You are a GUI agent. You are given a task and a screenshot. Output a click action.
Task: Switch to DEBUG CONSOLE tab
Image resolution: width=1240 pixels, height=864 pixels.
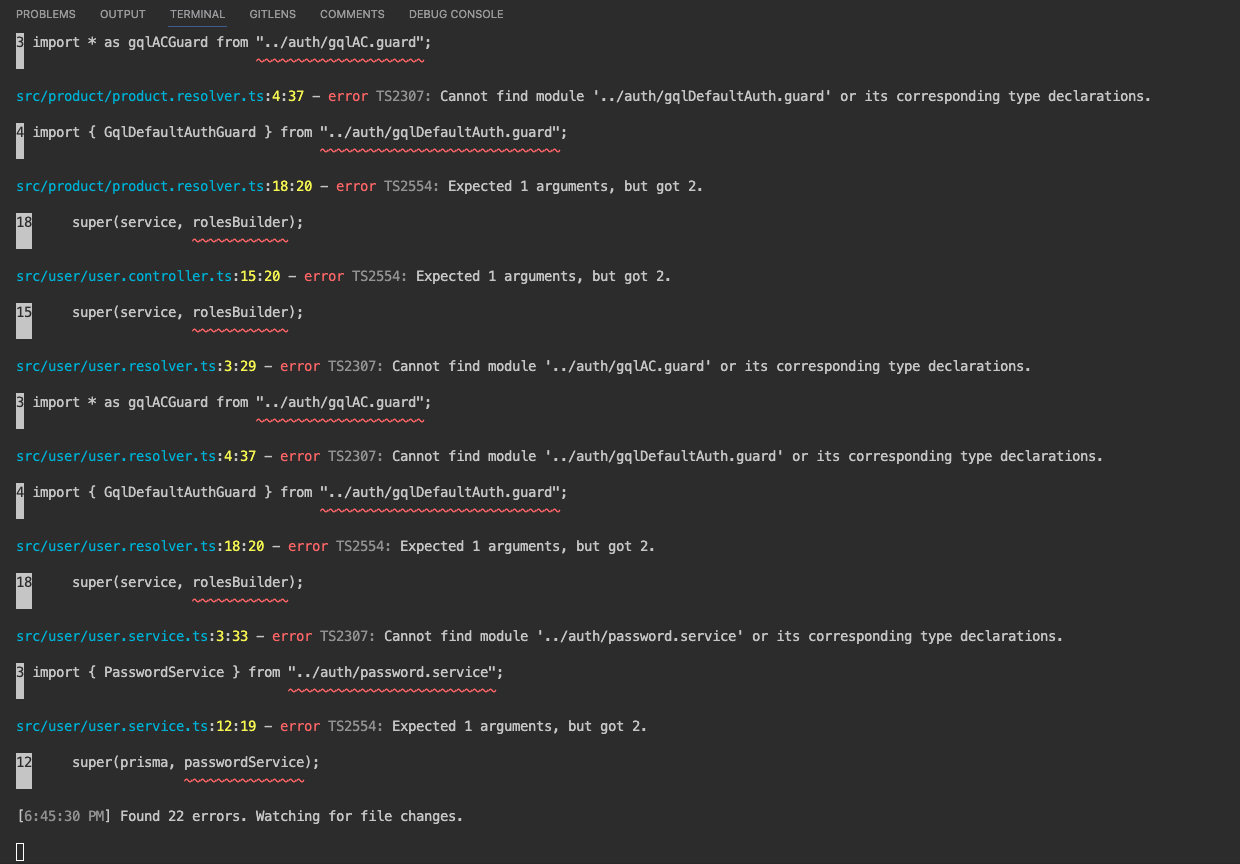[456, 14]
